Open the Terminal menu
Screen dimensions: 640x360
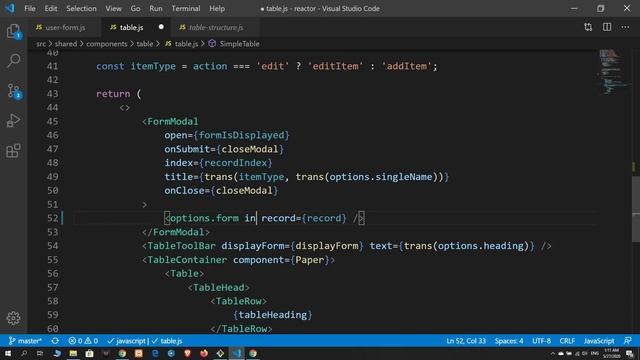(x=186, y=8)
